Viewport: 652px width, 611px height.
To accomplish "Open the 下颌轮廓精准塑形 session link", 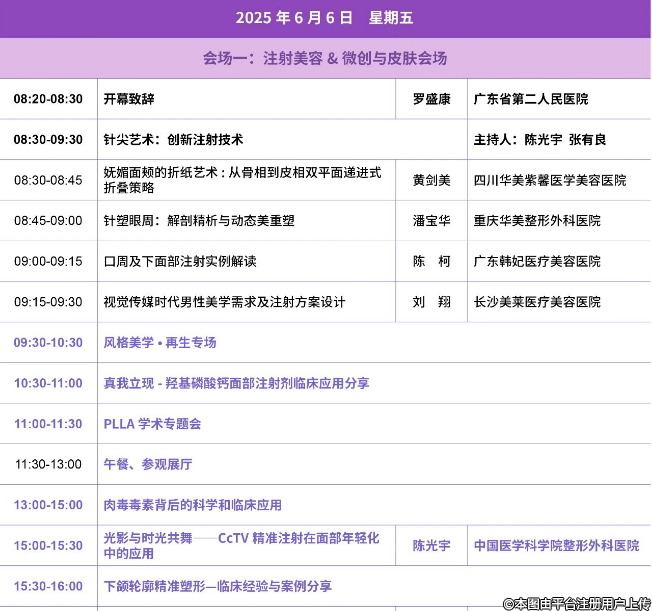I will (218, 586).
